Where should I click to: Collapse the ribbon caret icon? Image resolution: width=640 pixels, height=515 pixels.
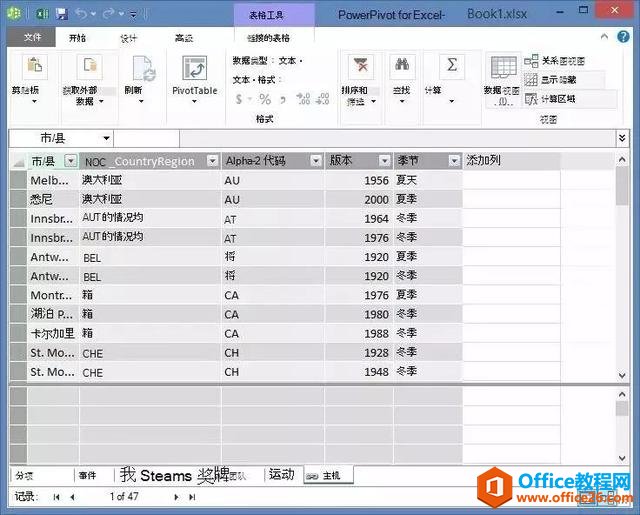pos(604,37)
